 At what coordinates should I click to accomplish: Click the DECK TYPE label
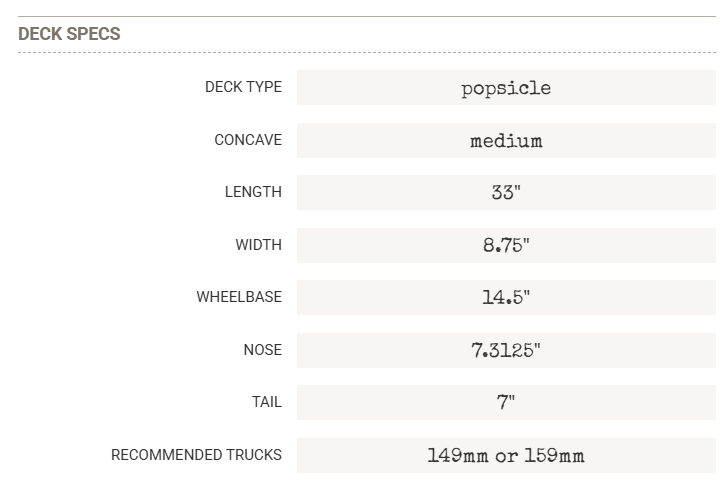(243, 87)
